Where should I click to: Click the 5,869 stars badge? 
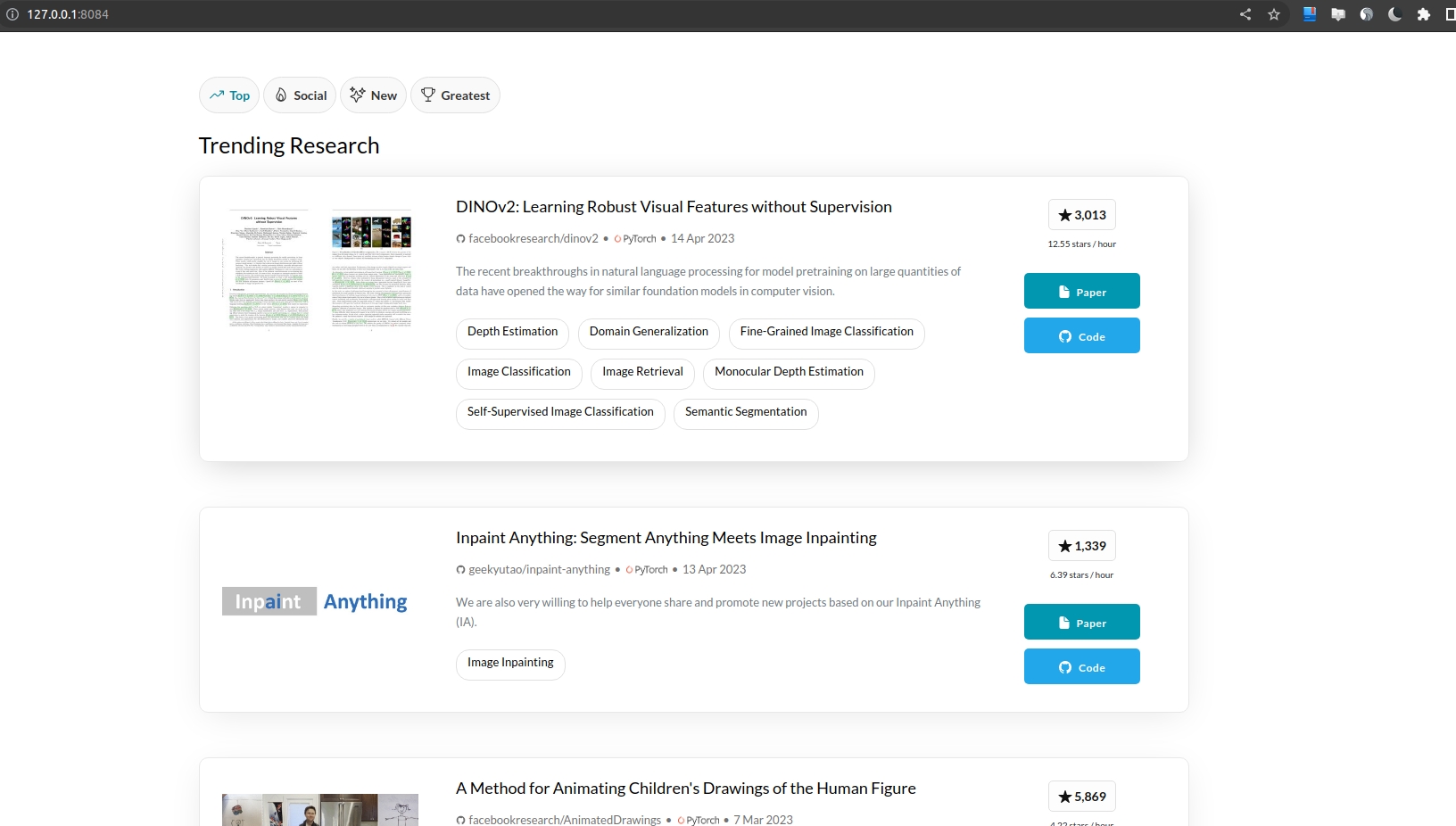point(1082,797)
